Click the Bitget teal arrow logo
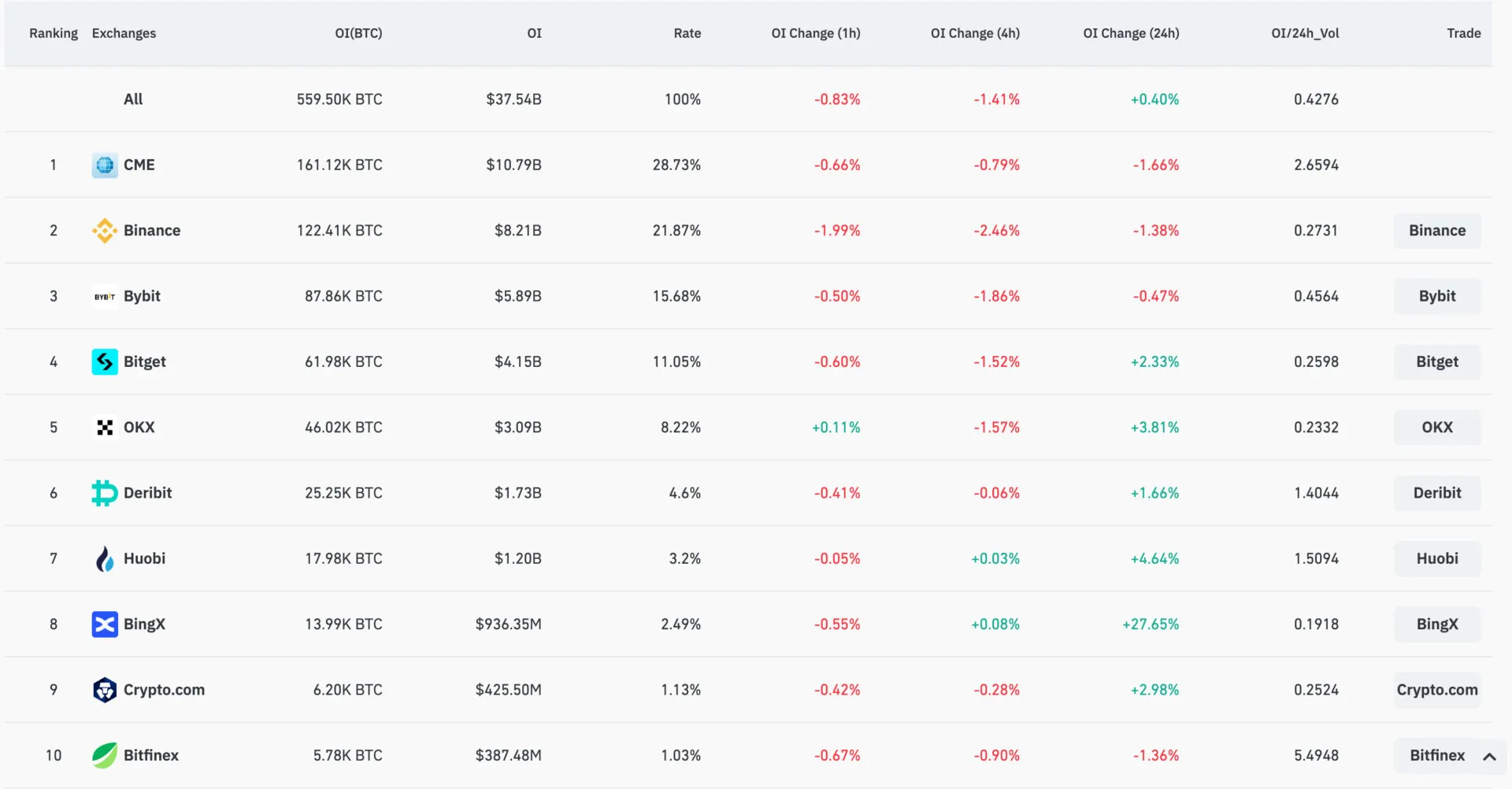The image size is (1512, 789). click(105, 362)
